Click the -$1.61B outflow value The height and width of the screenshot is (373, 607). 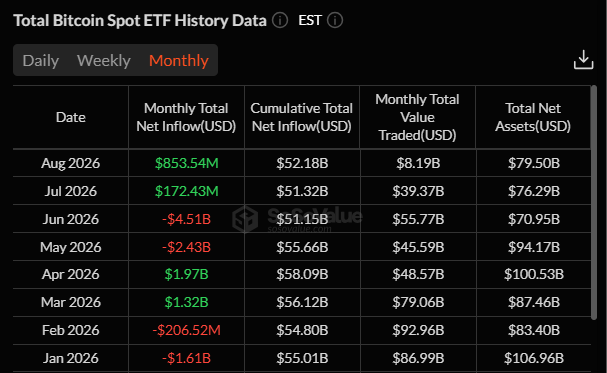186,358
